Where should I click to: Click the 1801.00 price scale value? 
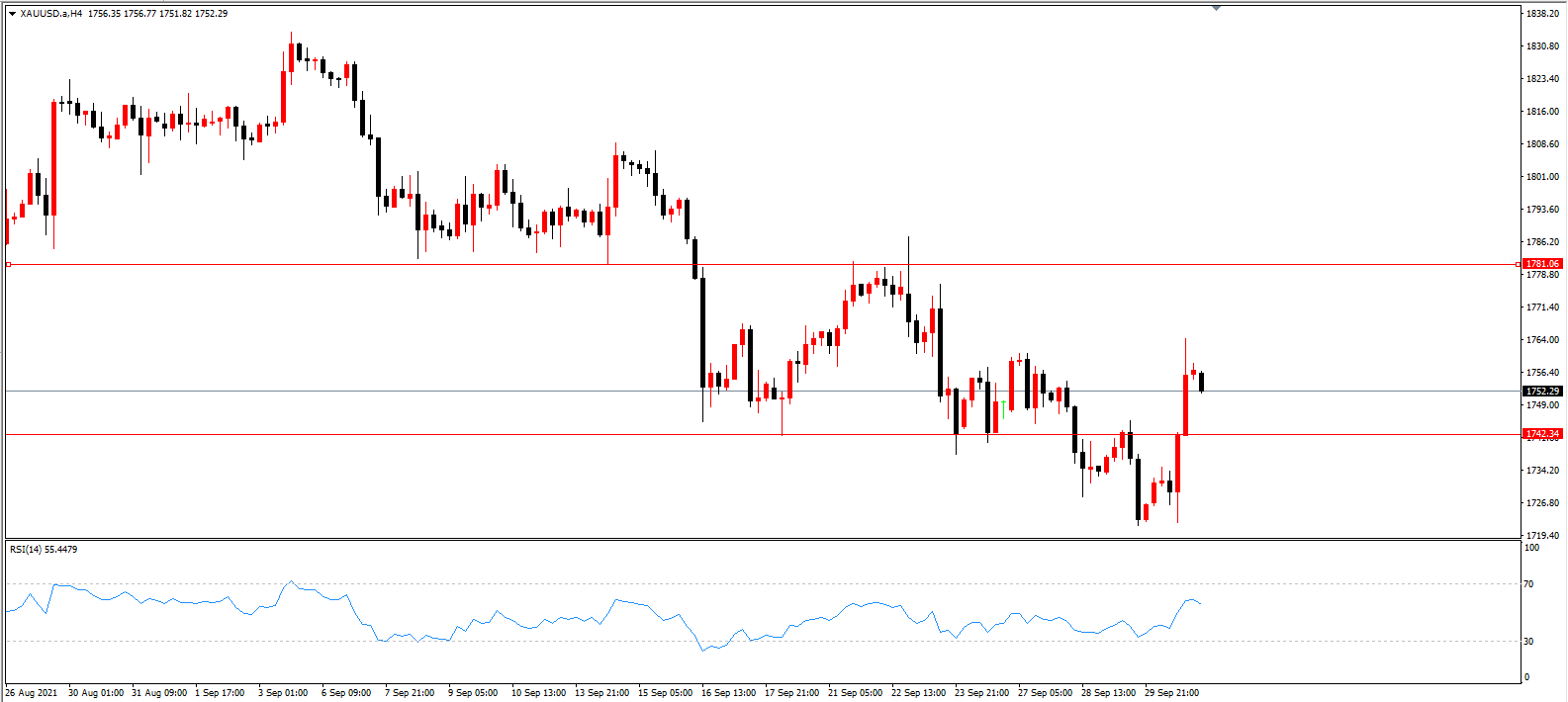[x=1543, y=177]
